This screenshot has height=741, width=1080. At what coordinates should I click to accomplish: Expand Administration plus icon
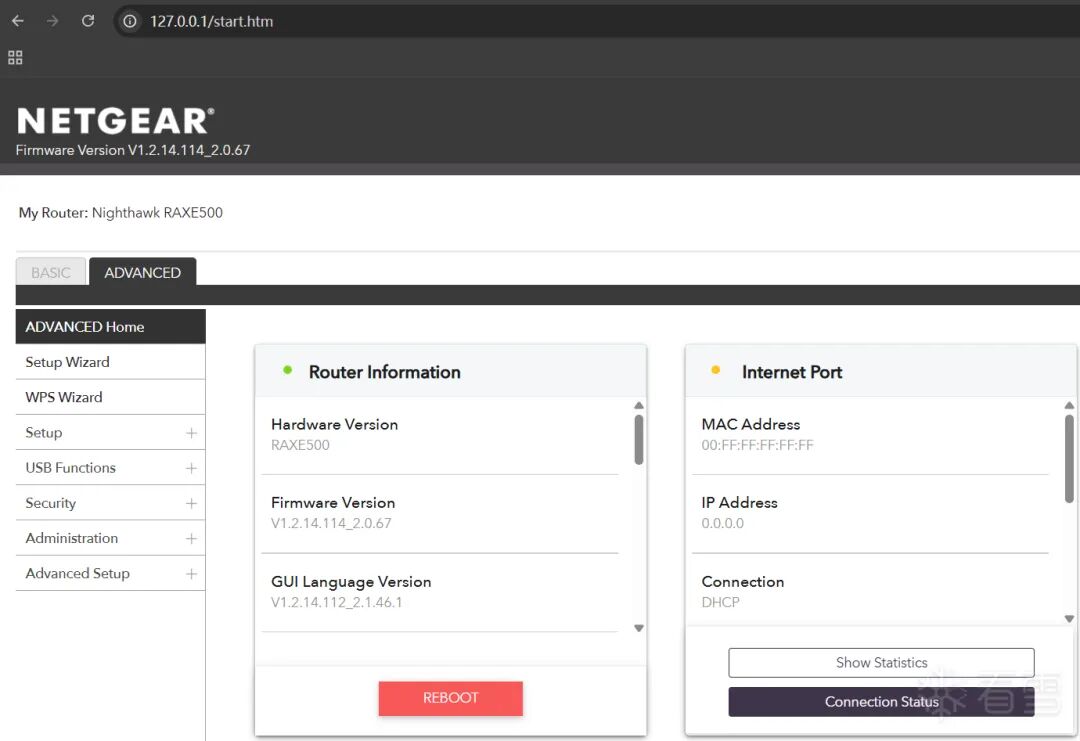tap(191, 539)
